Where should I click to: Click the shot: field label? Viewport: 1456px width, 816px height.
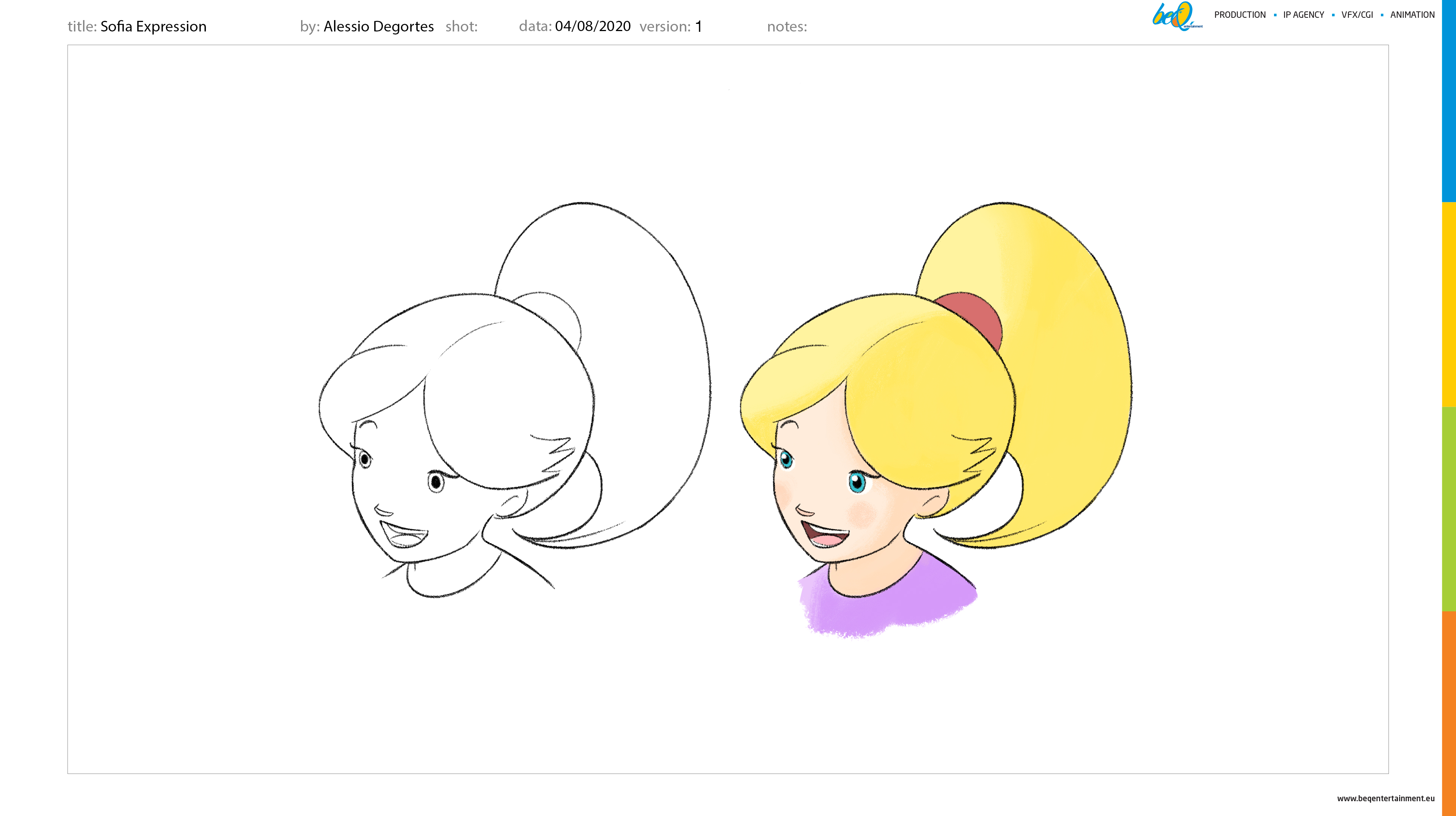[x=461, y=27]
